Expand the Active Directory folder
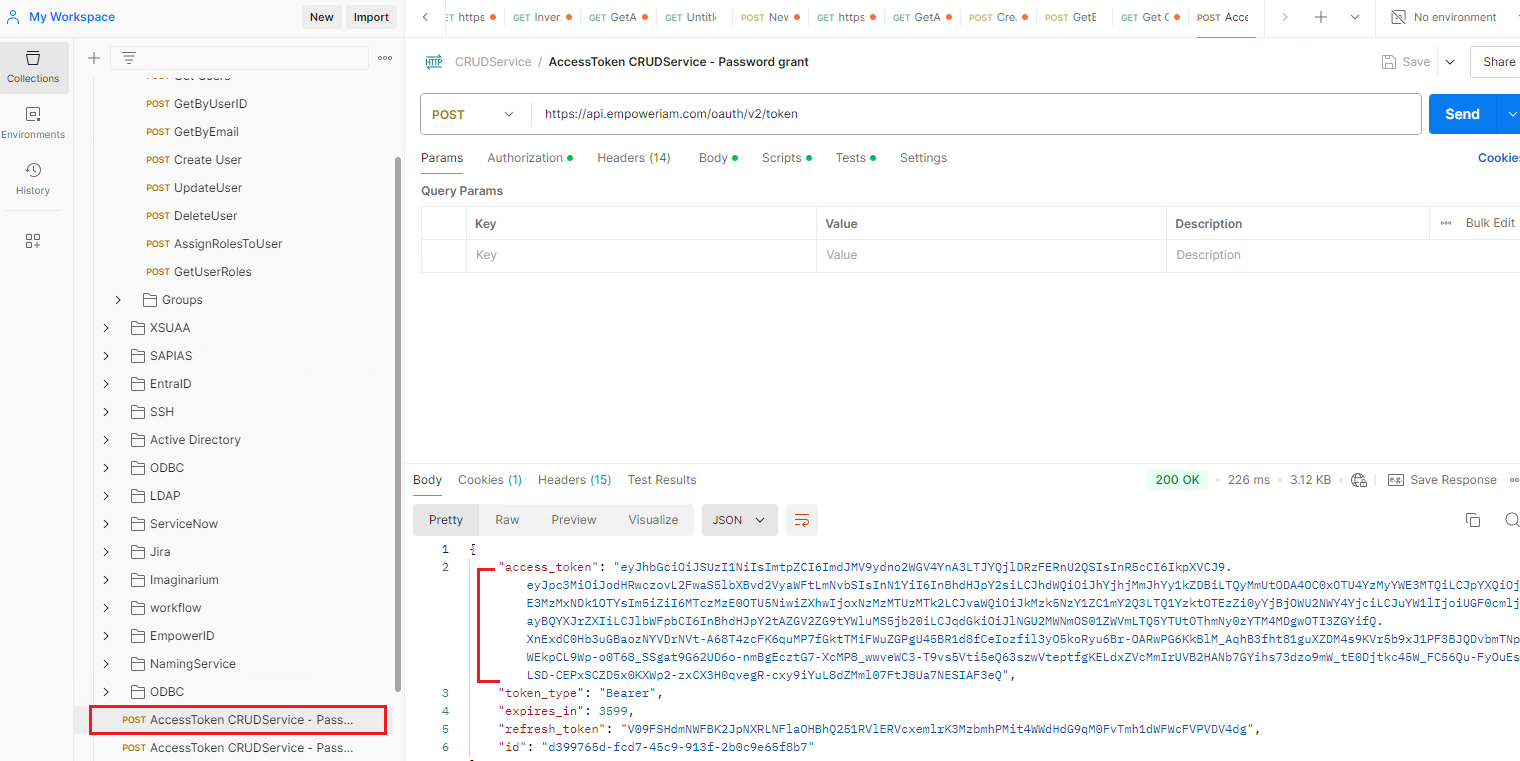 coord(107,440)
